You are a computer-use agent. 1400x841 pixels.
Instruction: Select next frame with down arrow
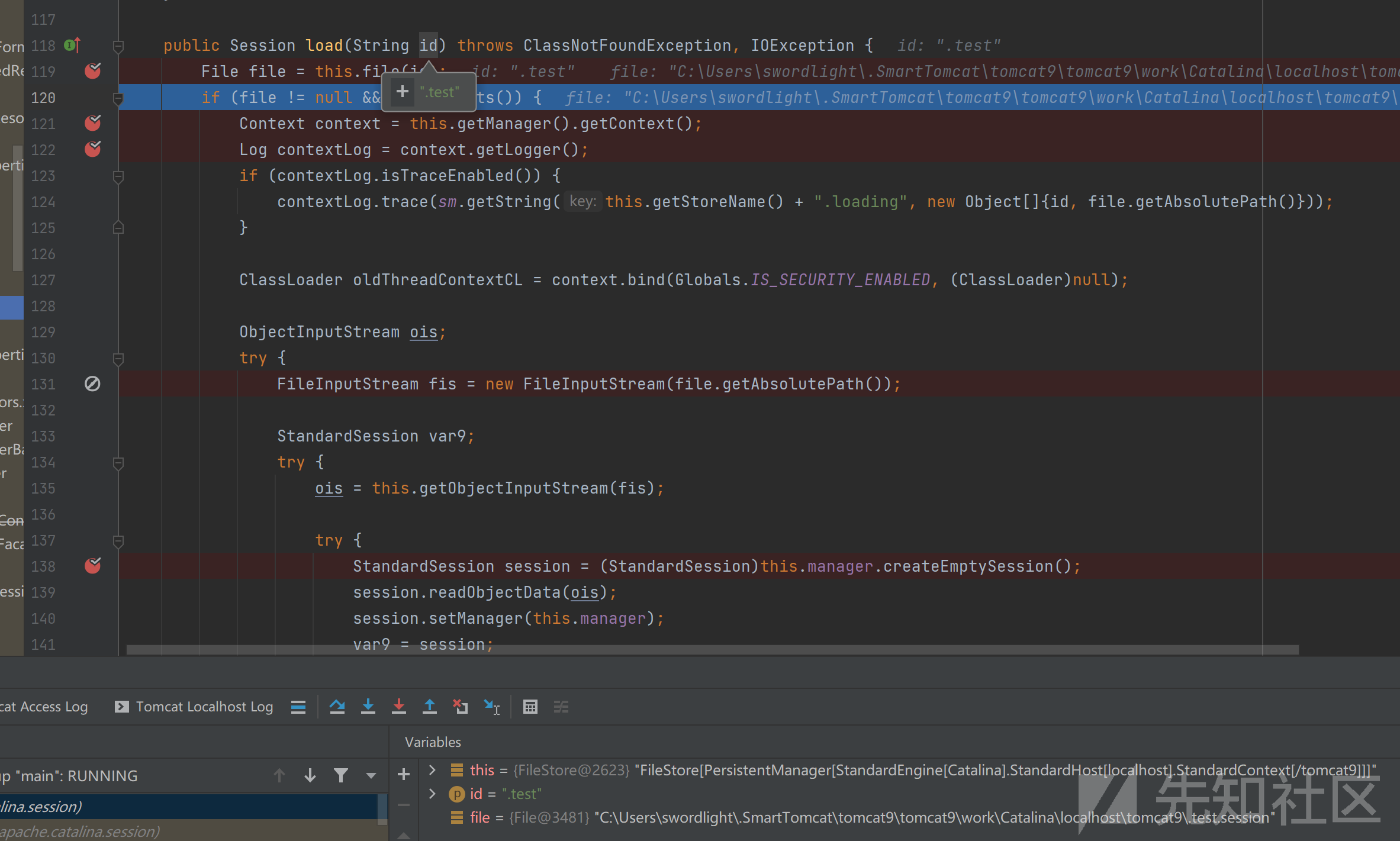pyautogui.click(x=310, y=775)
